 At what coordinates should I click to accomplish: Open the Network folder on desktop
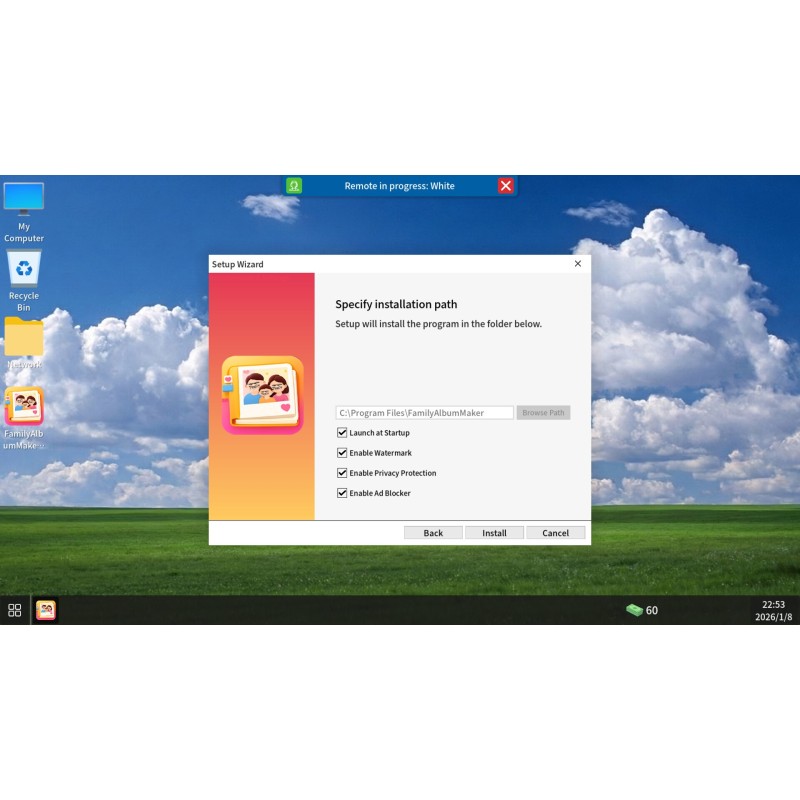(24, 338)
